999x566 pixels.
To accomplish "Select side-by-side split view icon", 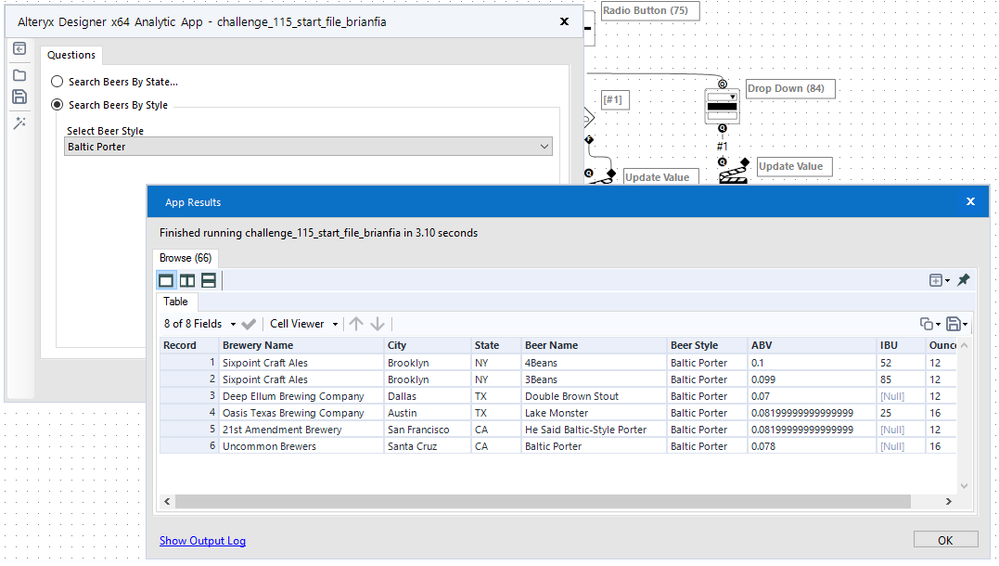I will coord(187,280).
